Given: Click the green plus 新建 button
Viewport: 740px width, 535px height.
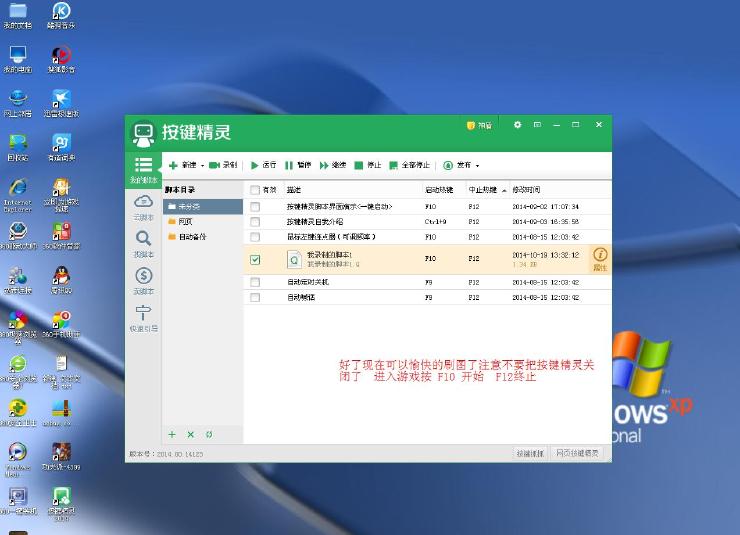Looking at the screenshot, I should click(x=182, y=165).
